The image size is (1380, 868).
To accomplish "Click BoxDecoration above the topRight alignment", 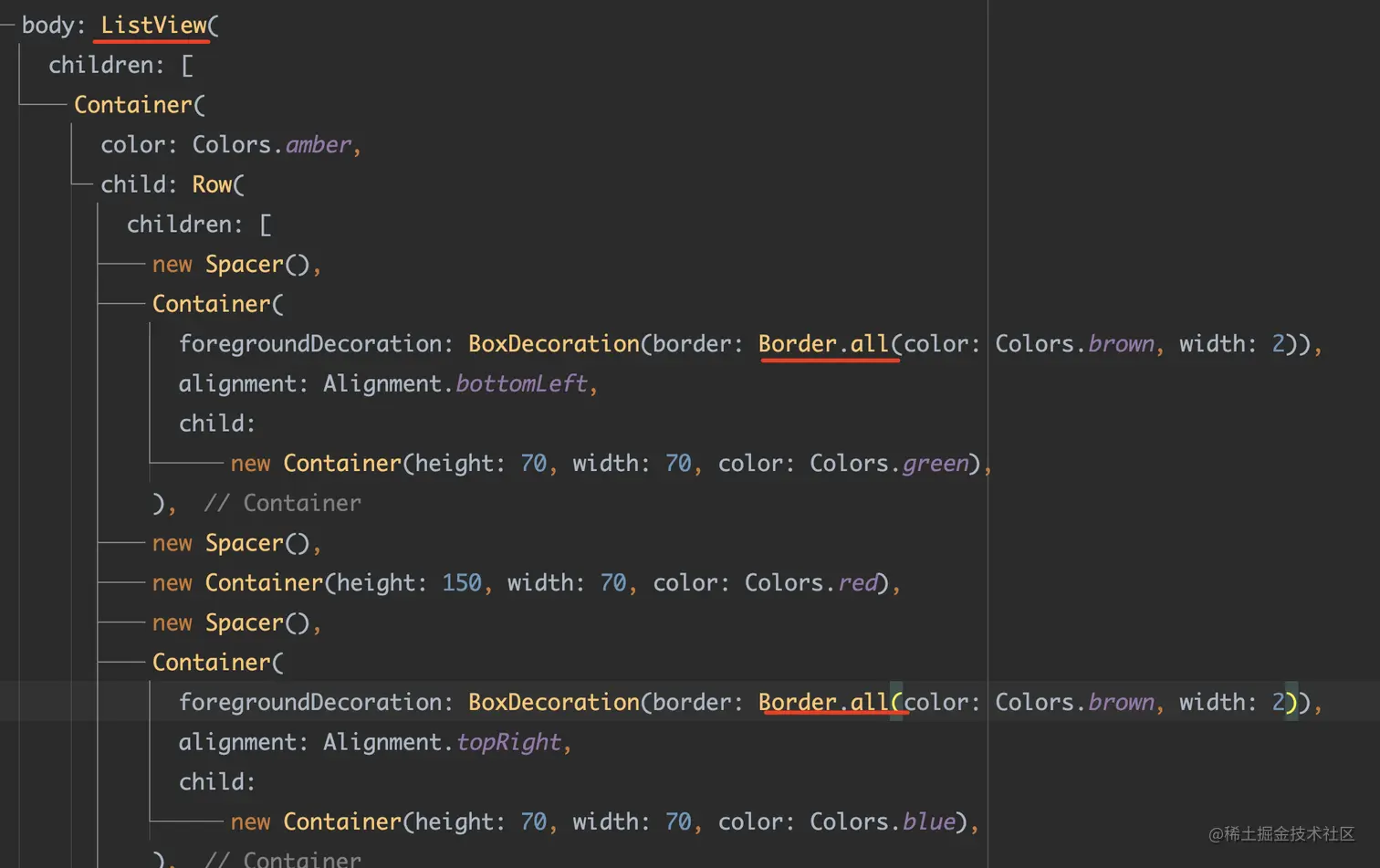I will [554, 702].
